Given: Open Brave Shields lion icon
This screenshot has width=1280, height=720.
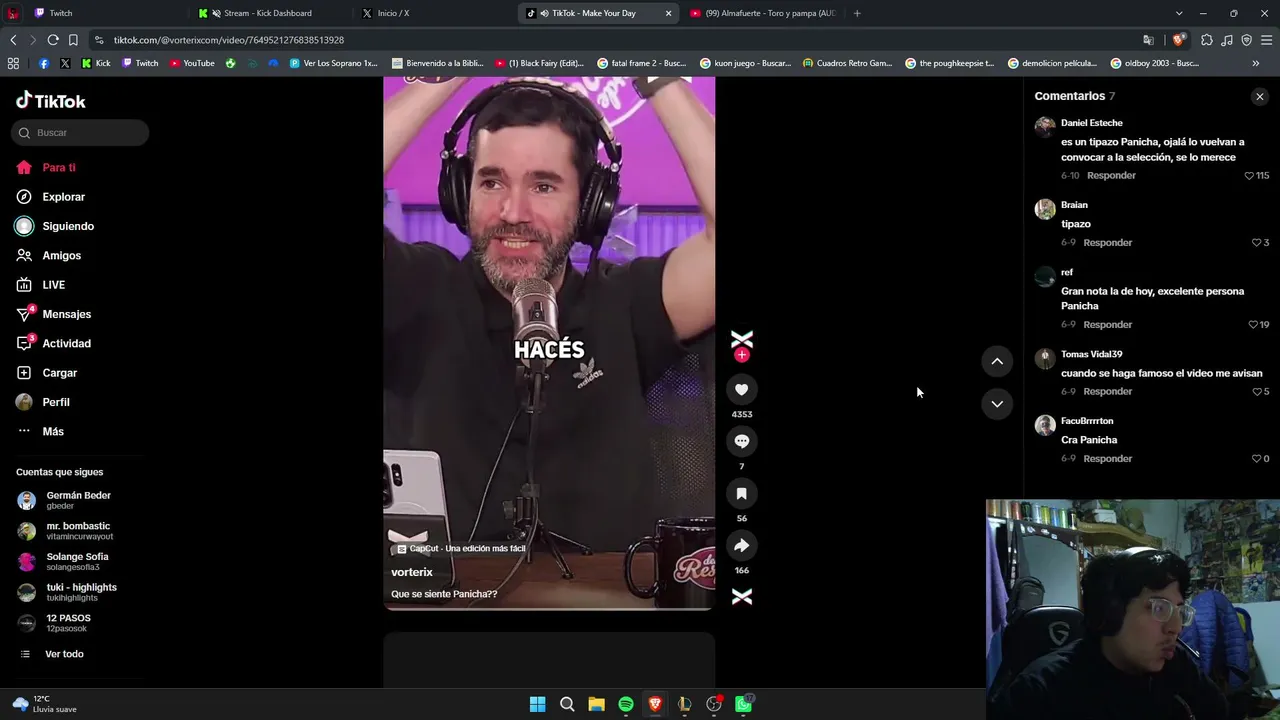Looking at the screenshot, I should pos(1179,40).
